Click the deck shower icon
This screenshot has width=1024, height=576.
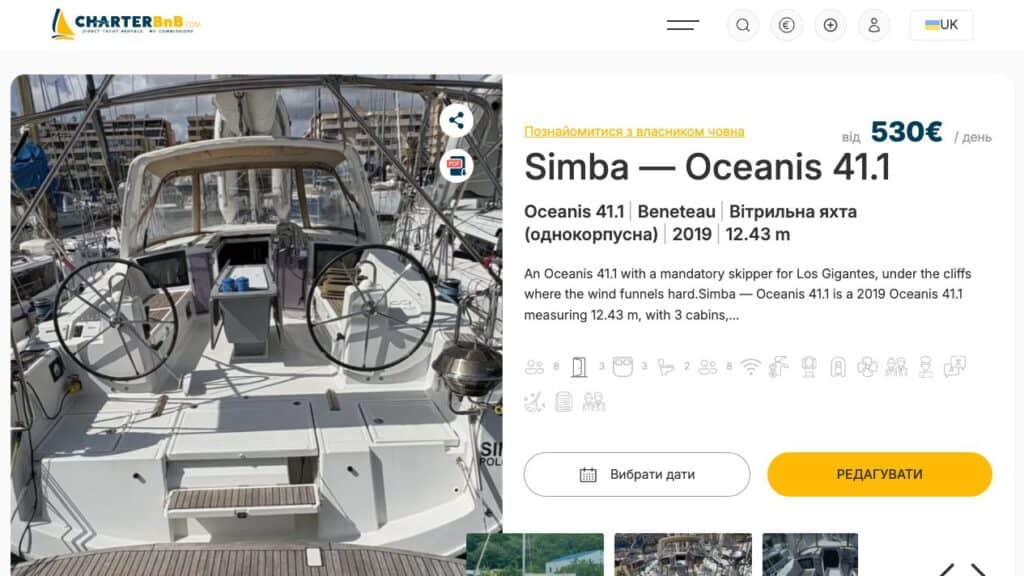tap(778, 367)
